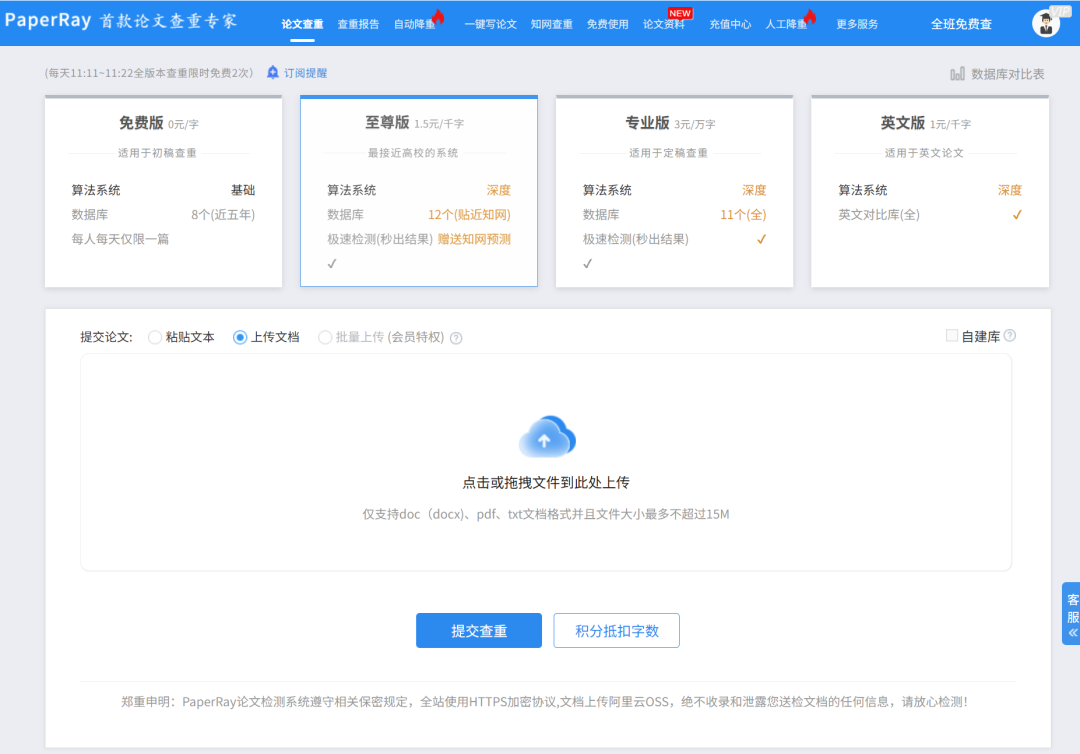Viewport: 1080px width, 754px height.
Task: Open 自动降重 in the navigation bar
Action: point(414,24)
